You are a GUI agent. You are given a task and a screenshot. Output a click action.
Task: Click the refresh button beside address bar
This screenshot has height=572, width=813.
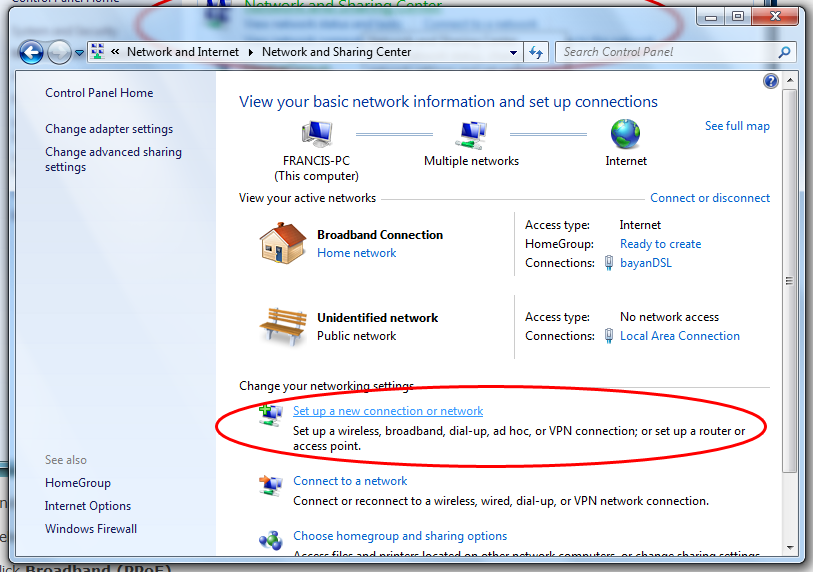[537, 52]
